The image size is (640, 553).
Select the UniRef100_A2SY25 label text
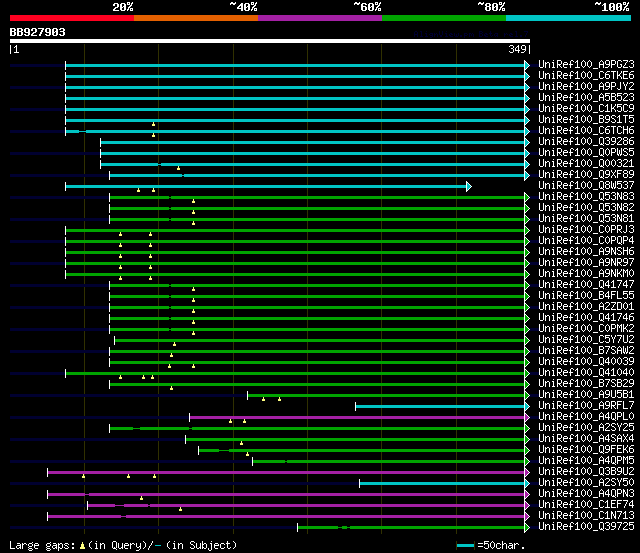click(x=586, y=428)
